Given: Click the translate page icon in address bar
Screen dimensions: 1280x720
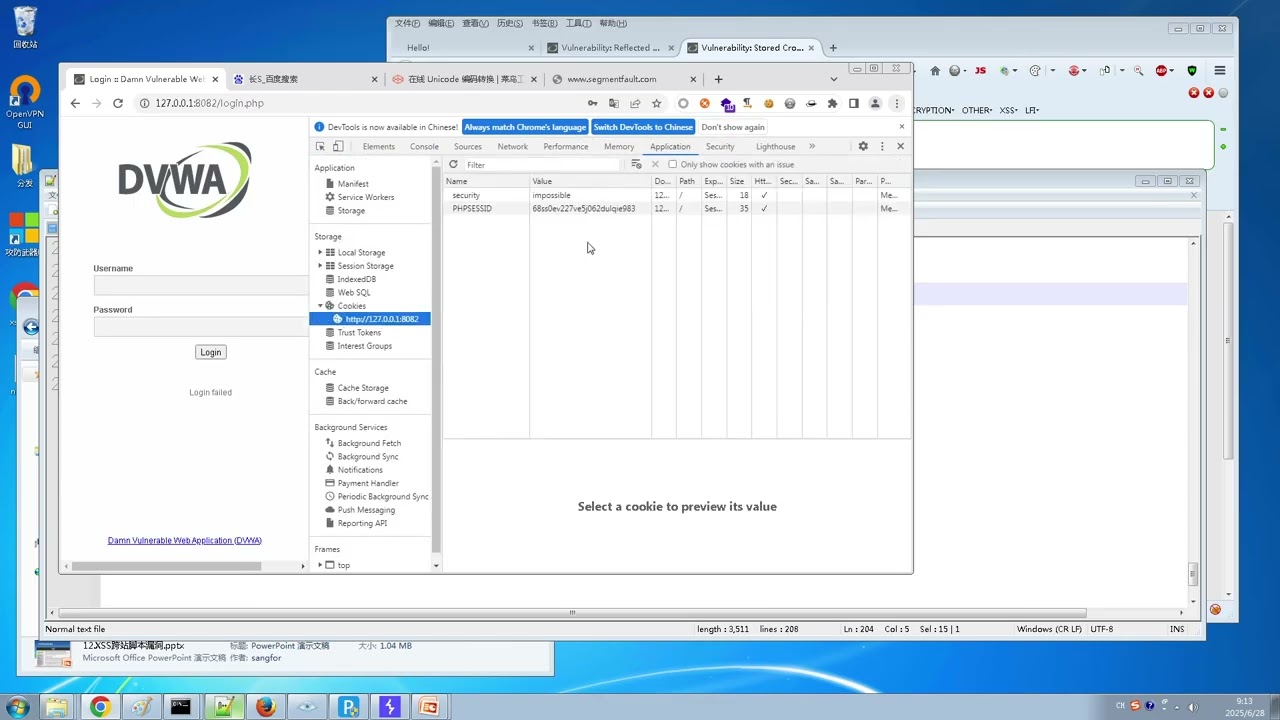Looking at the screenshot, I should click(614, 103).
